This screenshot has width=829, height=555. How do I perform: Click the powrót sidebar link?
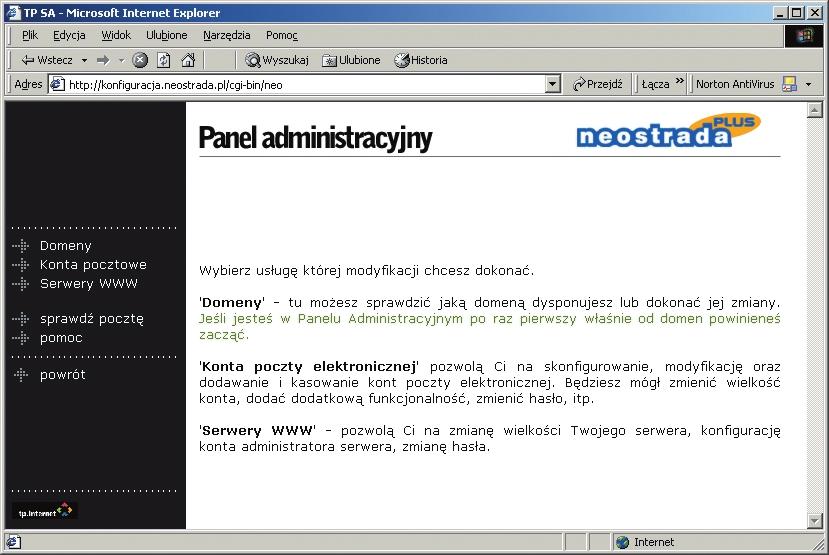point(62,375)
